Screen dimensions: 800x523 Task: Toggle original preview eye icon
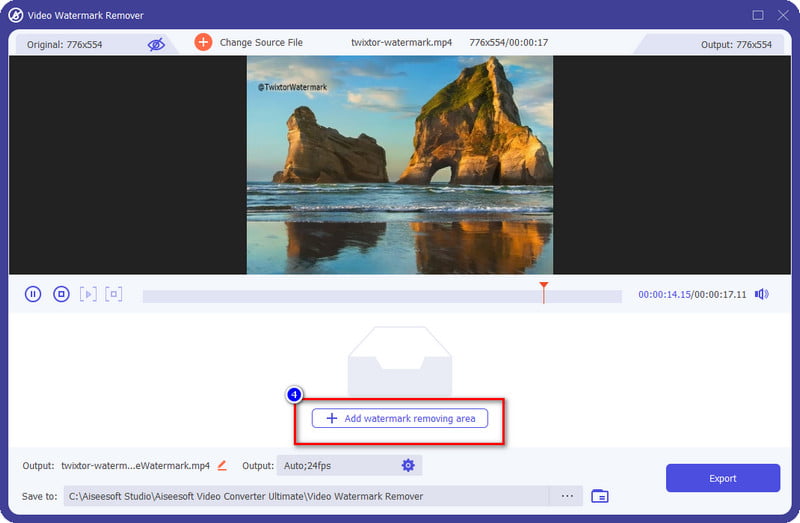(156, 43)
